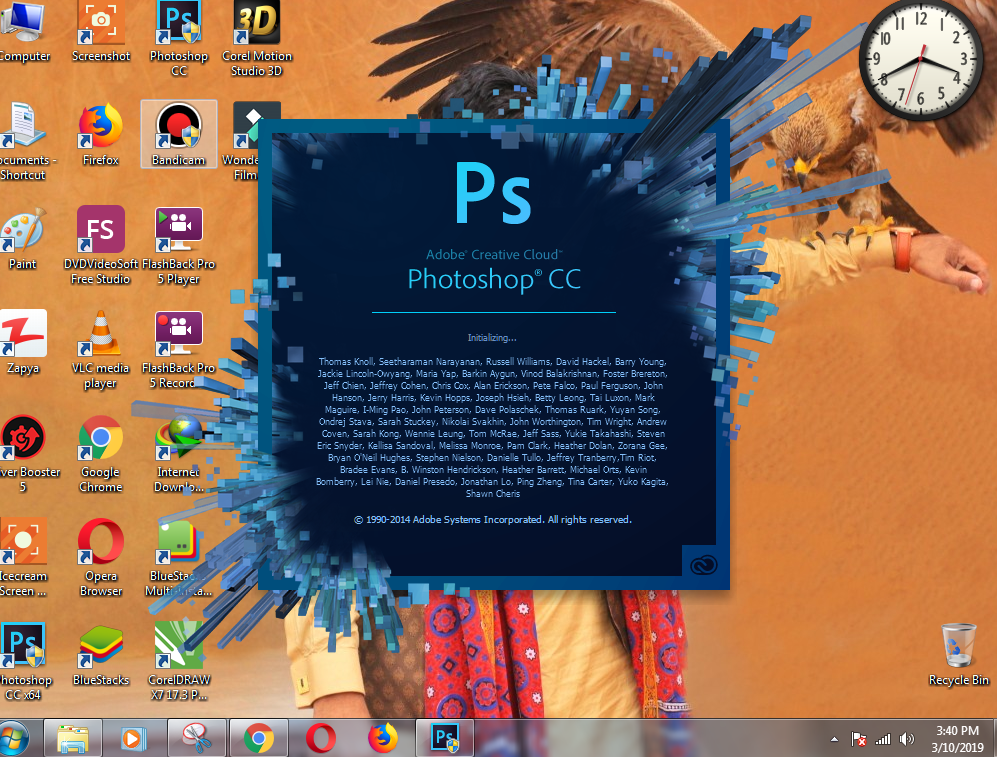
Task: Launch Firefox from the taskbar
Action: click(383, 739)
